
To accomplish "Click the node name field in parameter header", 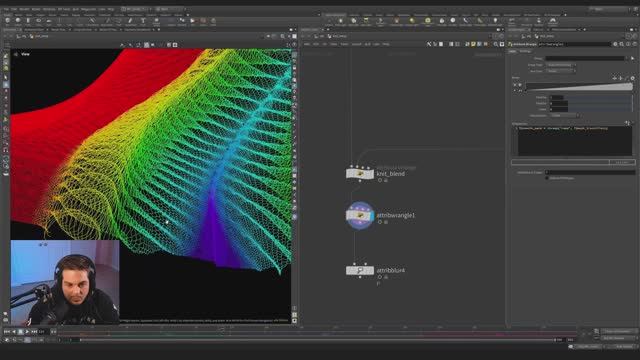I will click(x=574, y=44).
